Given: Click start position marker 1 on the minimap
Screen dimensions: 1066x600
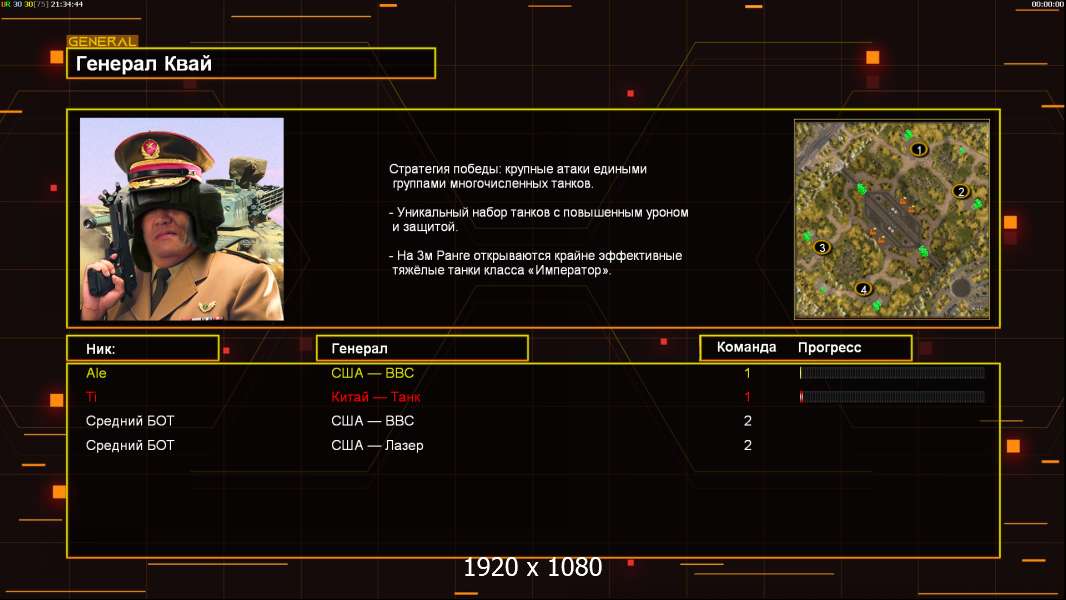Looking at the screenshot, I should [919, 149].
